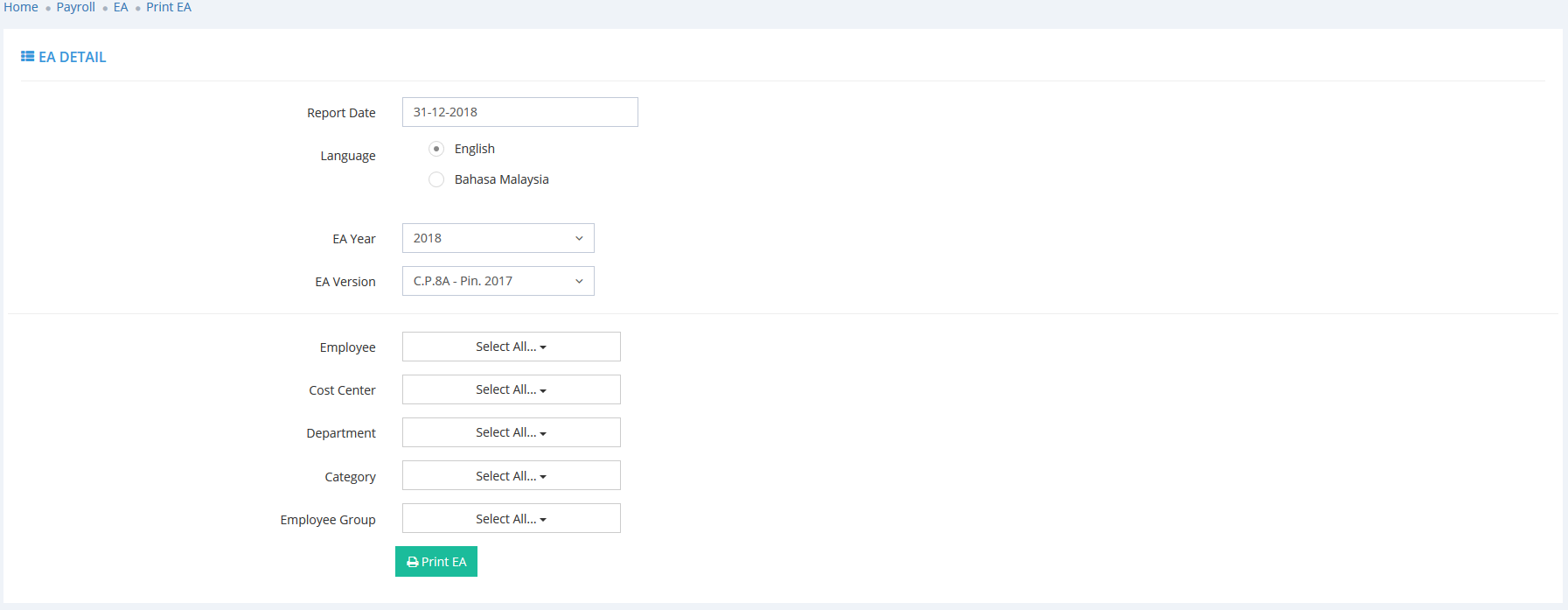
Task: Open Payroll breadcrumb link
Action: pyautogui.click(x=75, y=7)
